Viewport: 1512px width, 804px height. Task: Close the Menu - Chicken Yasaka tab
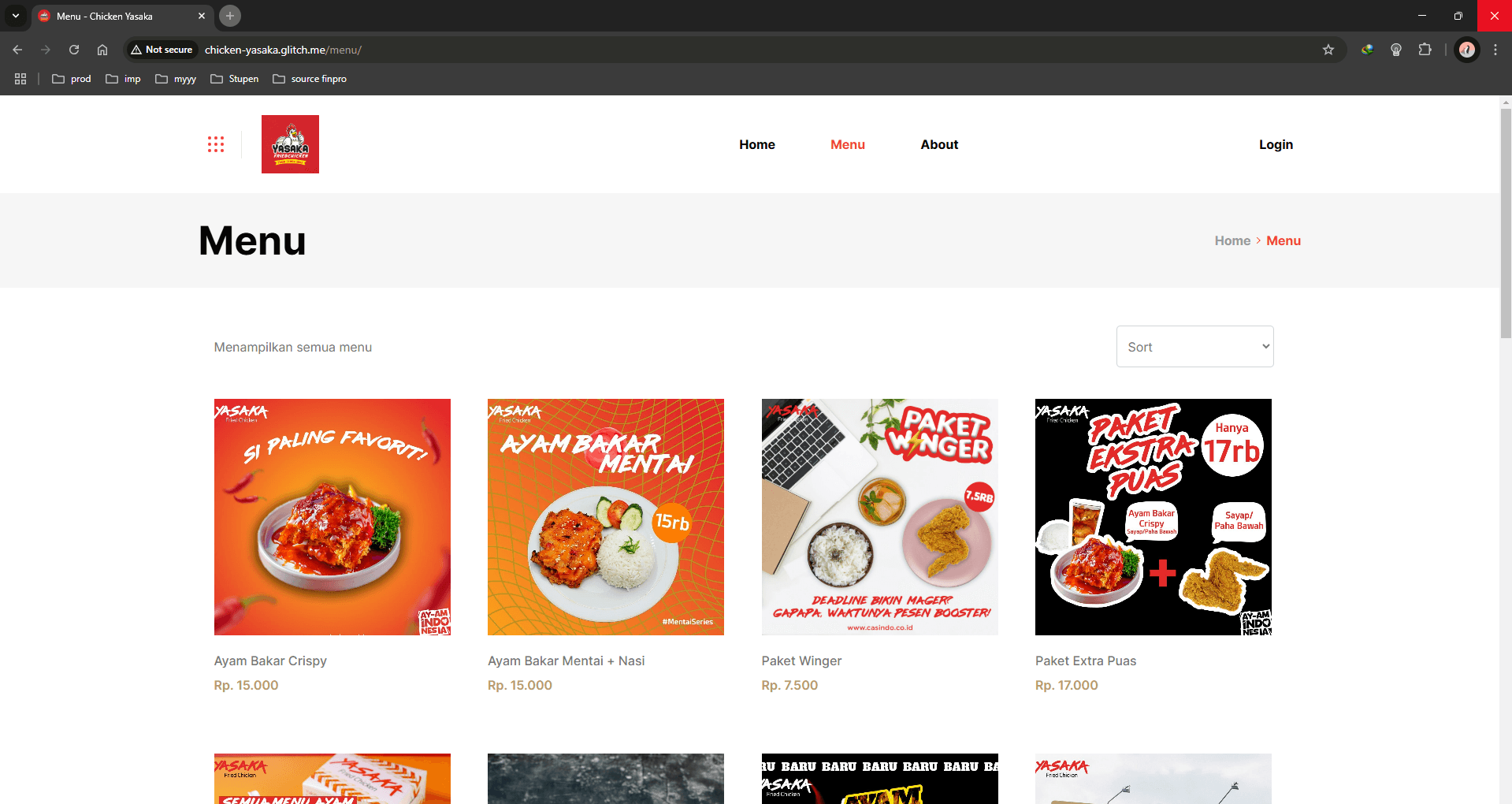point(202,16)
